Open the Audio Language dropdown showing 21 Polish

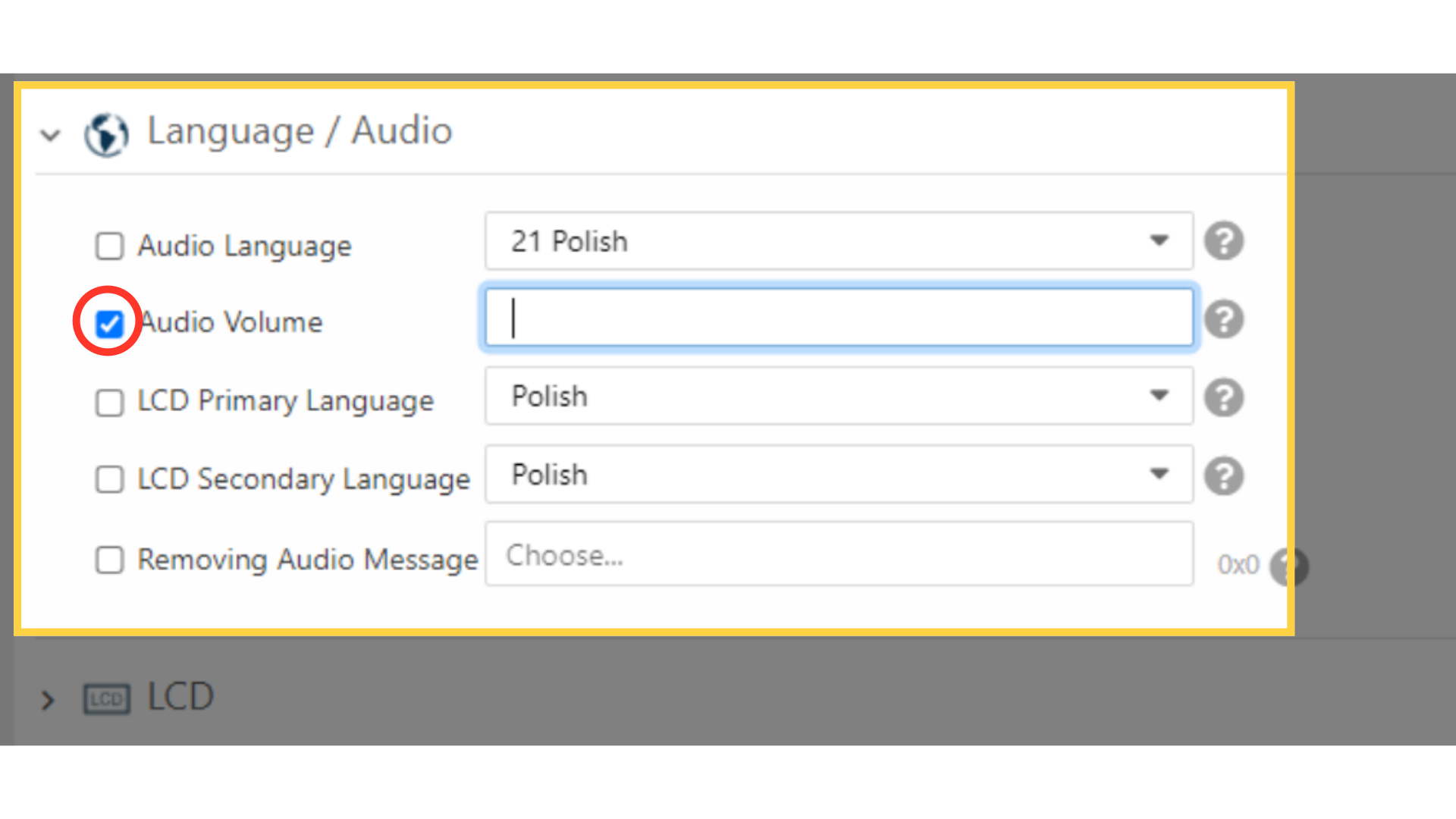839,241
